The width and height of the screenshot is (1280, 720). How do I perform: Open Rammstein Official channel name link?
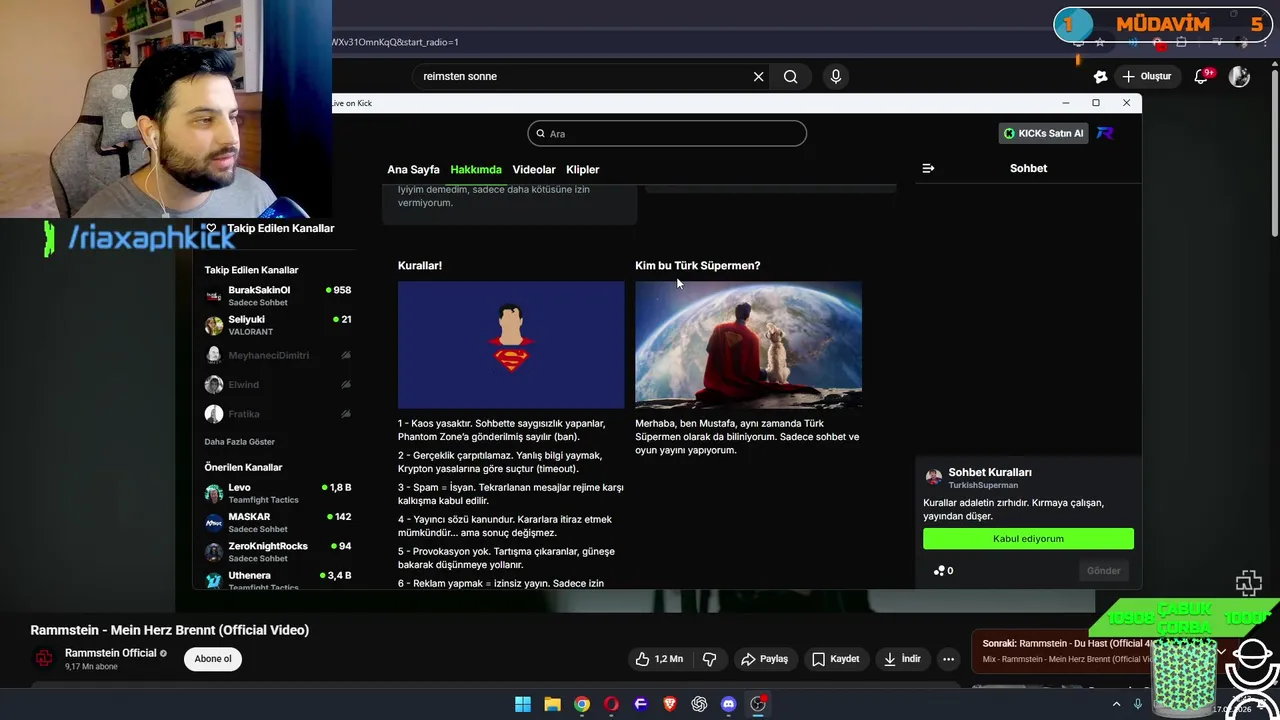[110, 653]
